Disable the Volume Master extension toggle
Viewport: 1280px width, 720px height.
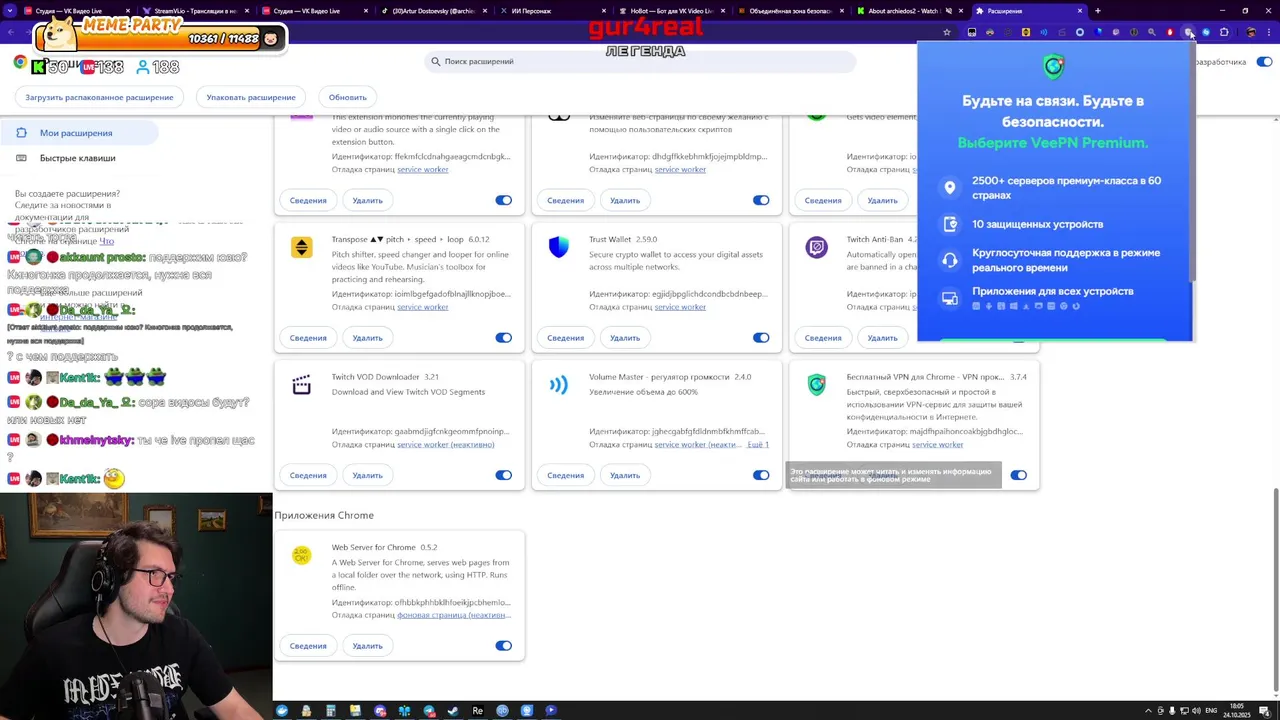761,475
